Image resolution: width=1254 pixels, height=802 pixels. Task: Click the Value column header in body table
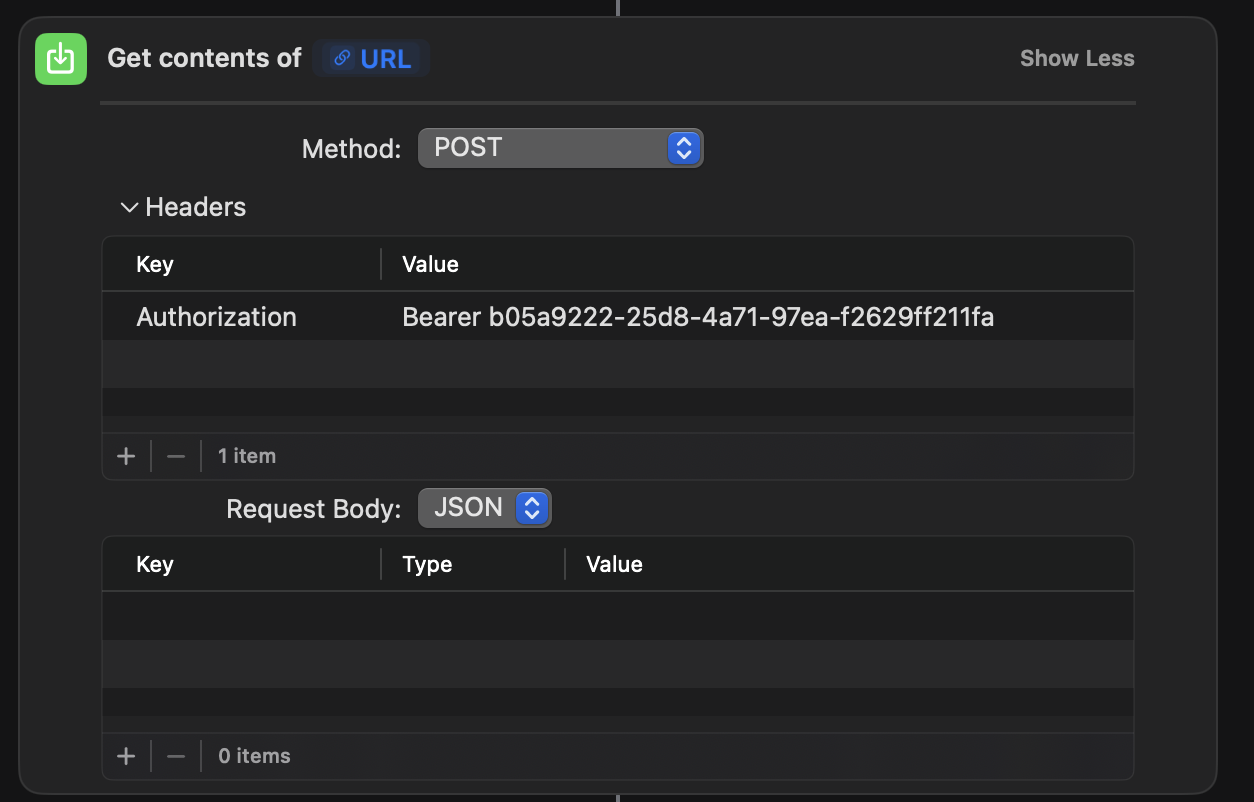(614, 565)
